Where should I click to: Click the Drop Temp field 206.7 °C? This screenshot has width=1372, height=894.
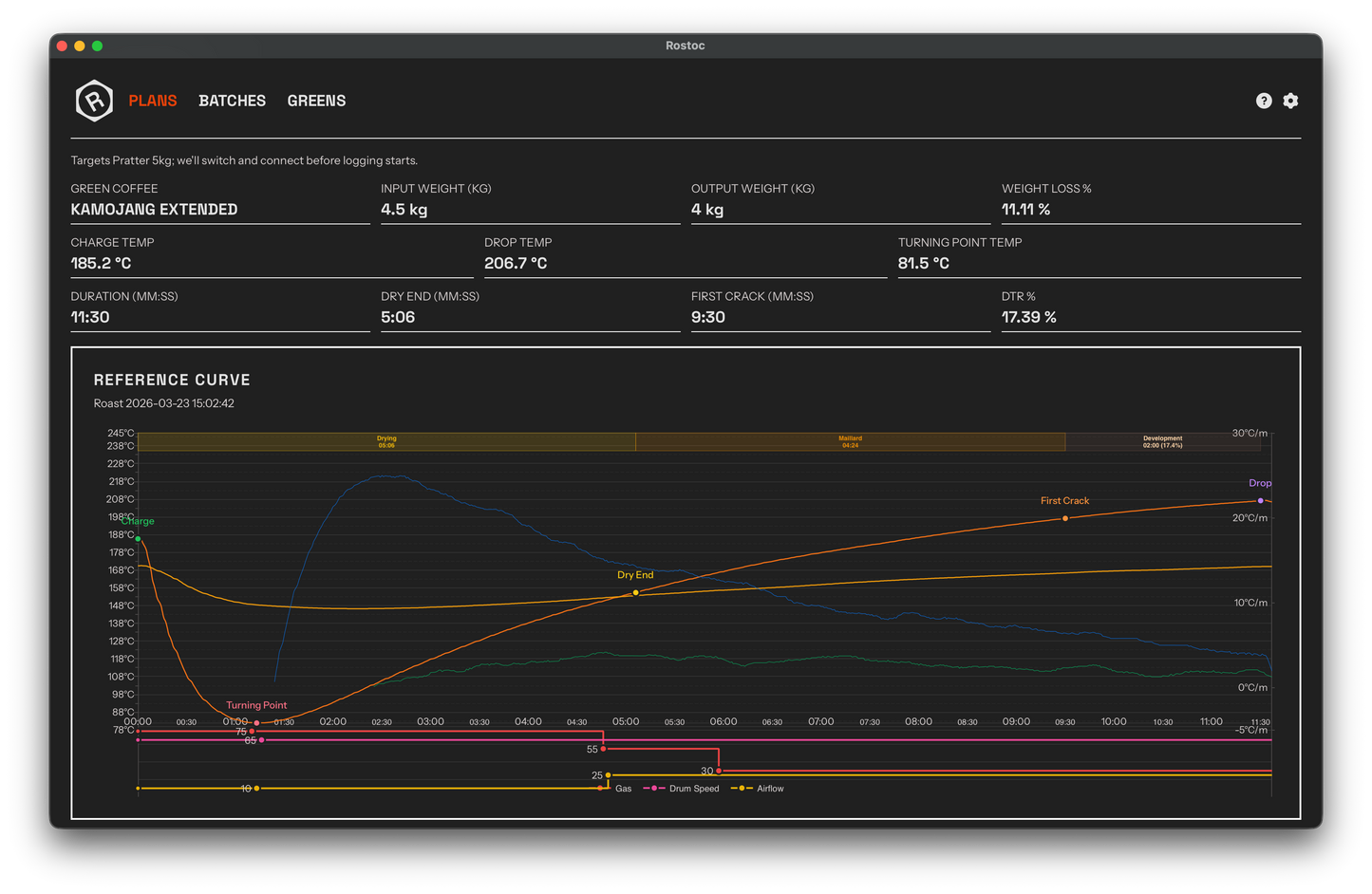point(686,264)
